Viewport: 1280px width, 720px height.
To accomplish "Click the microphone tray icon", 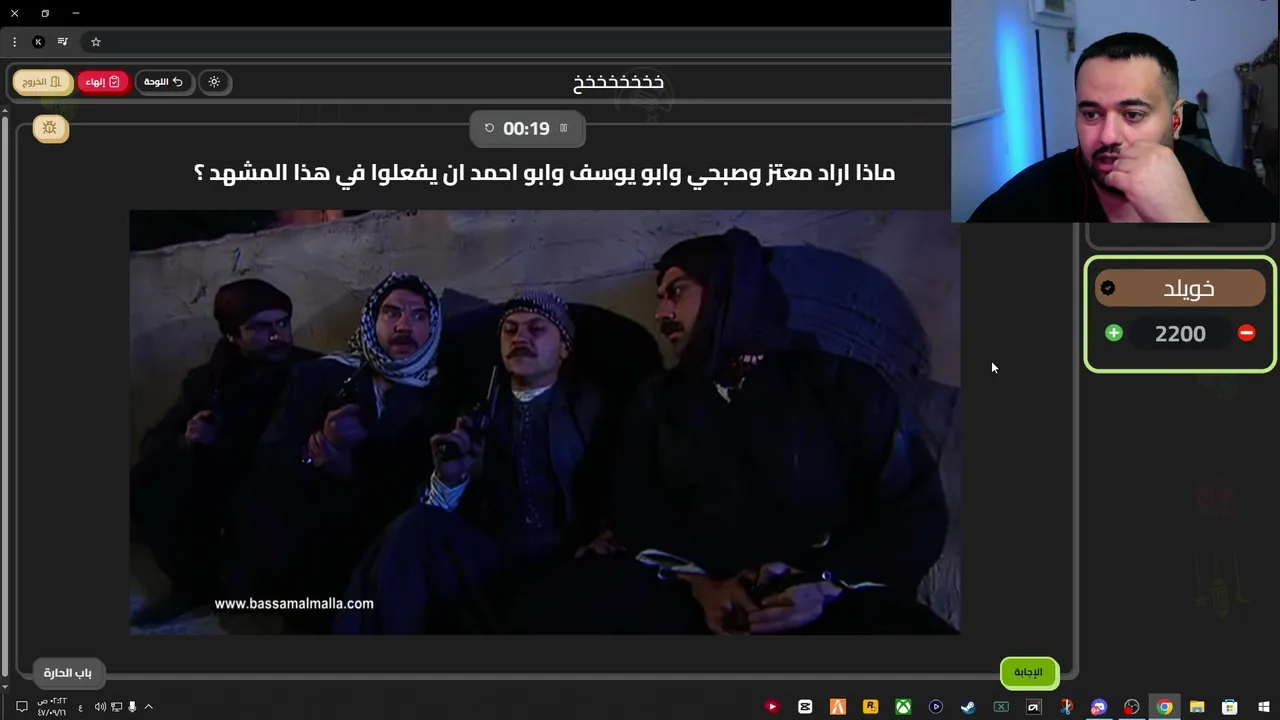I will click(x=132, y=707).
